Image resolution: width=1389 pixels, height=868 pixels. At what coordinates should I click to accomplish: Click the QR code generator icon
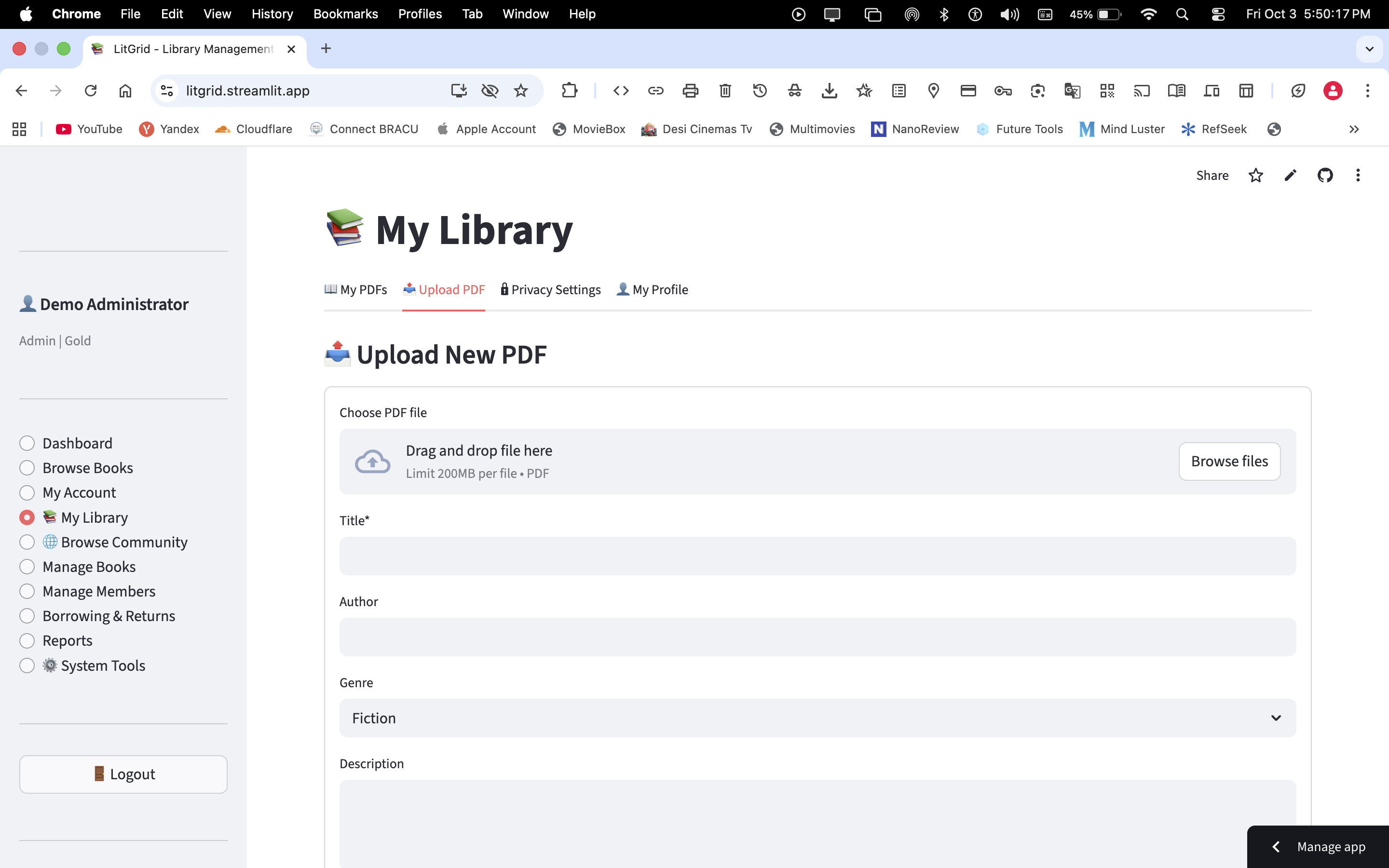tap(1106, 91)
